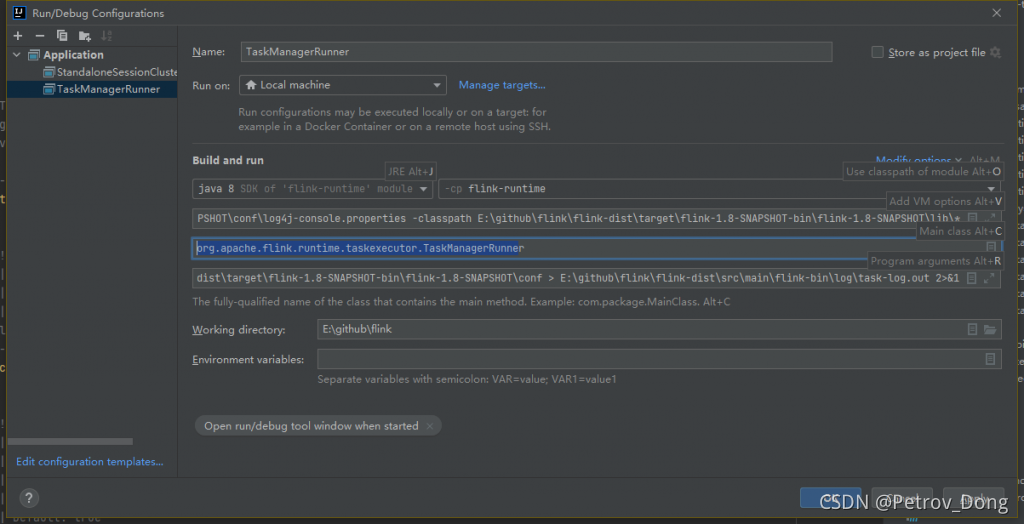Open the -cp flink-runtime module dropdown
This screenshot has width=1024, height=524.
pos(720,189)
